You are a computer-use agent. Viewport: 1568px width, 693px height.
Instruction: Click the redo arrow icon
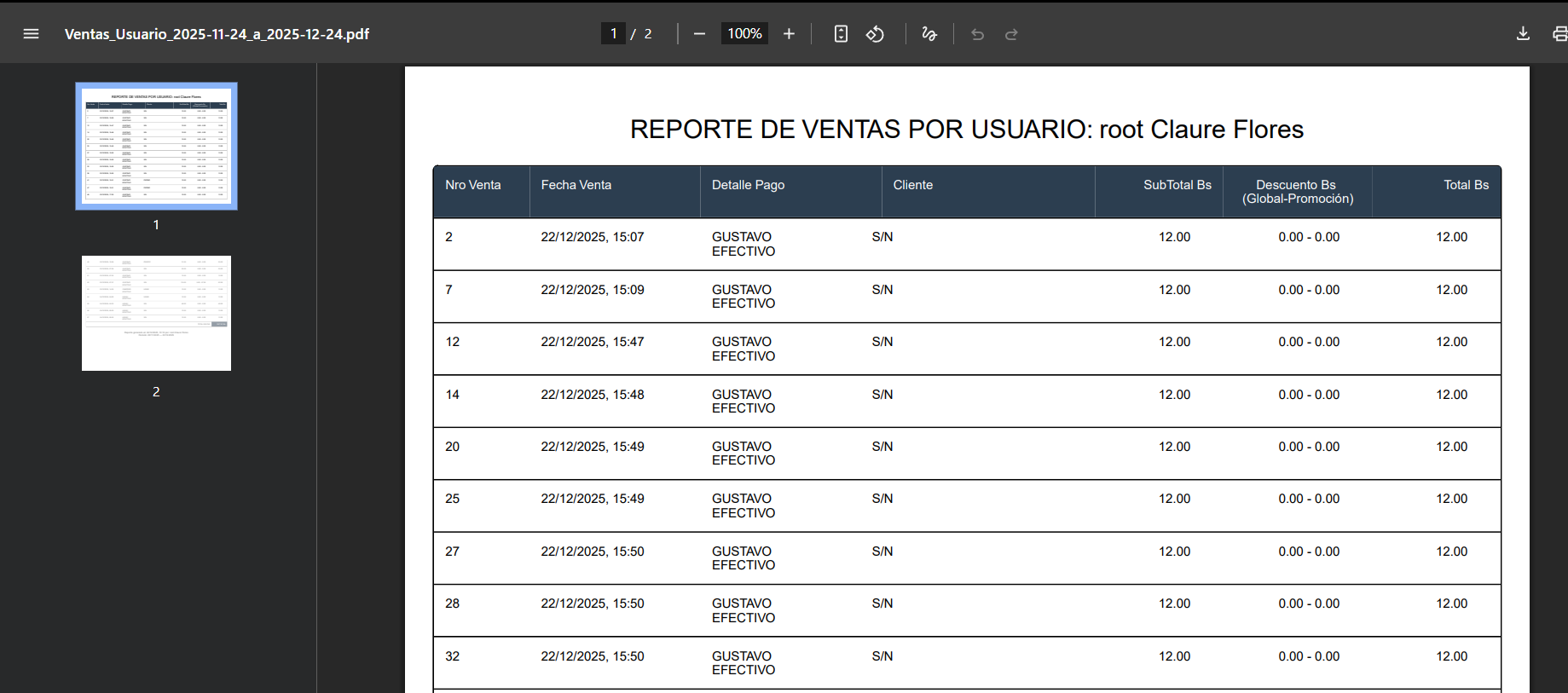tap(1011, 34)
